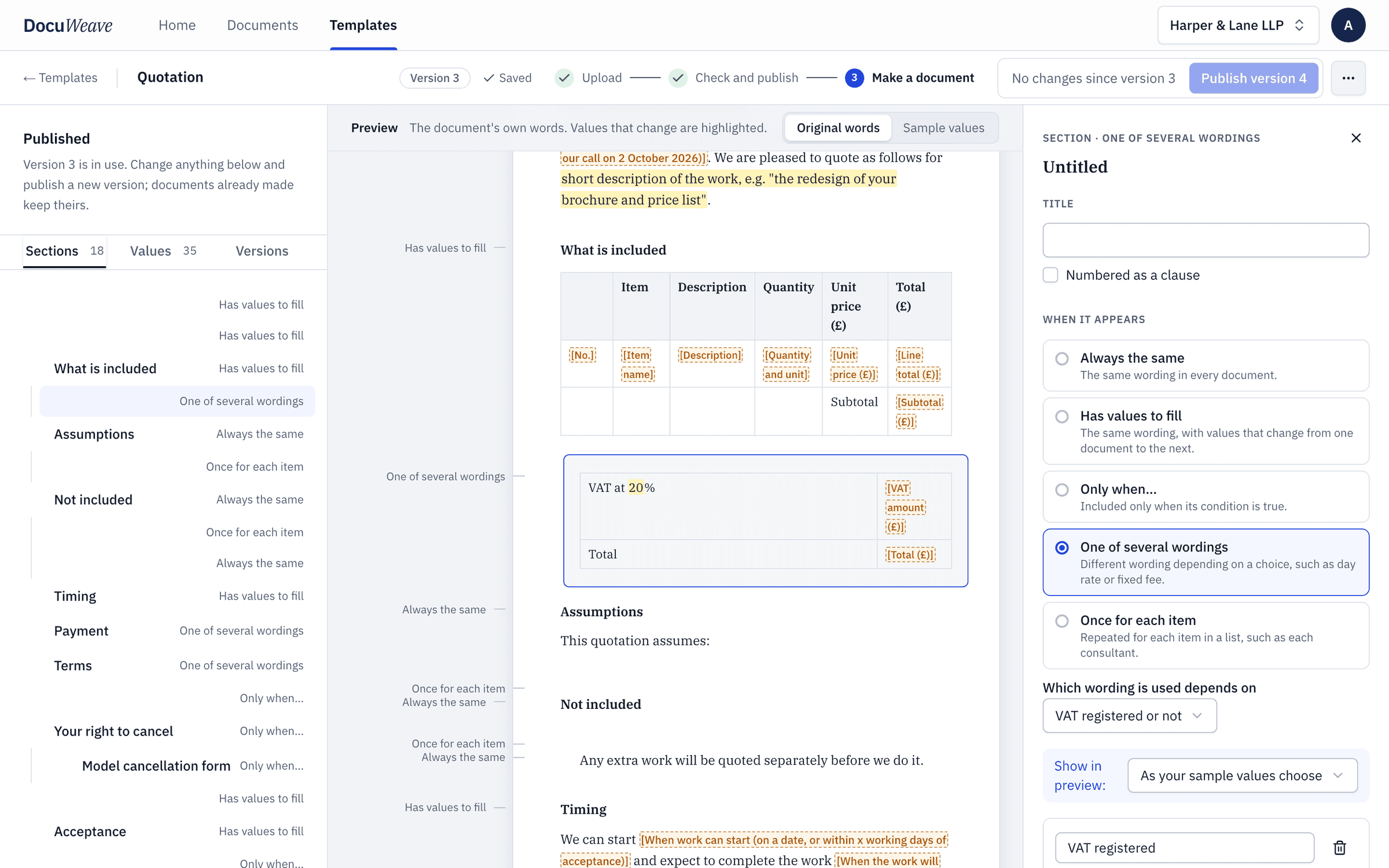The width and height of the screenshot is (1389, 868).
Task: Open the three-dots more options menu
Action: [1348, 78]
